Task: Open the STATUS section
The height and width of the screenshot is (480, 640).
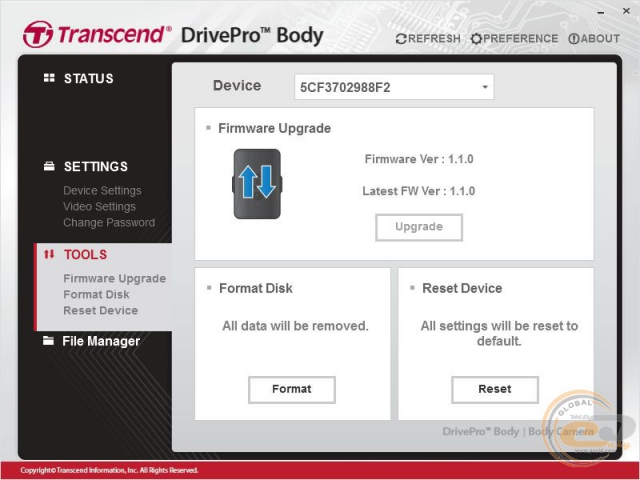Action: point(89,78)
